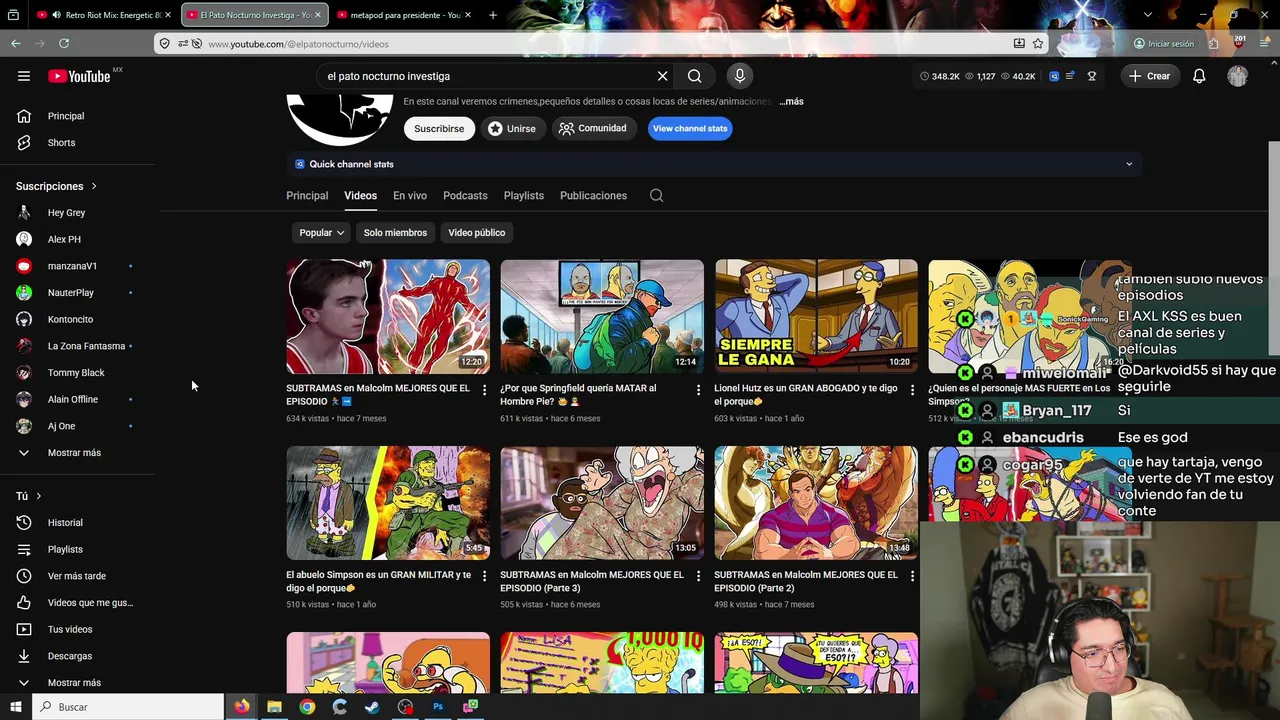1280x720 pixels.
Task: Switch to the Publicaciones tab
Action: [593, 195]
